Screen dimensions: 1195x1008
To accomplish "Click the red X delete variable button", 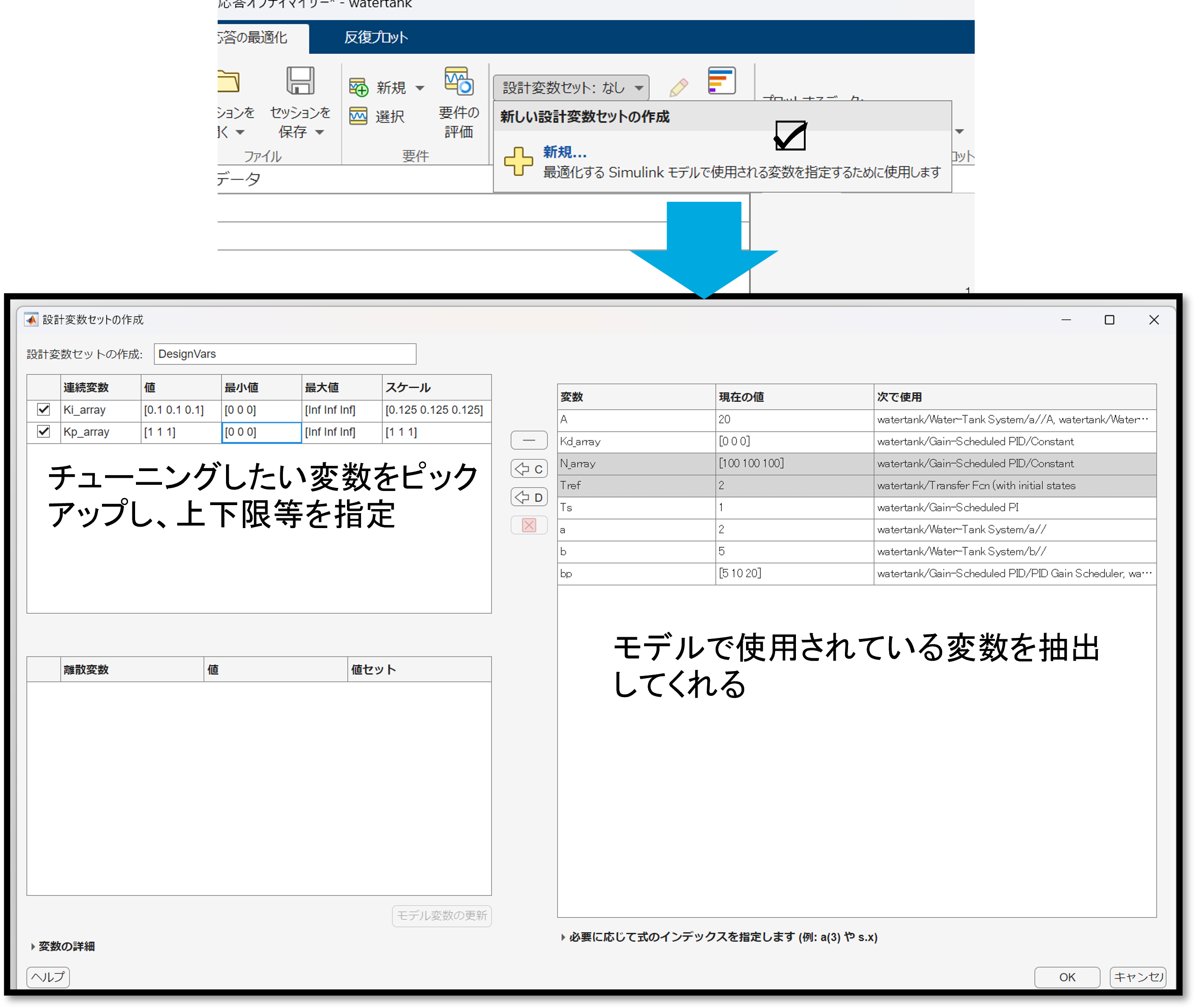I will pyautogui.click(x=529, y=525).
